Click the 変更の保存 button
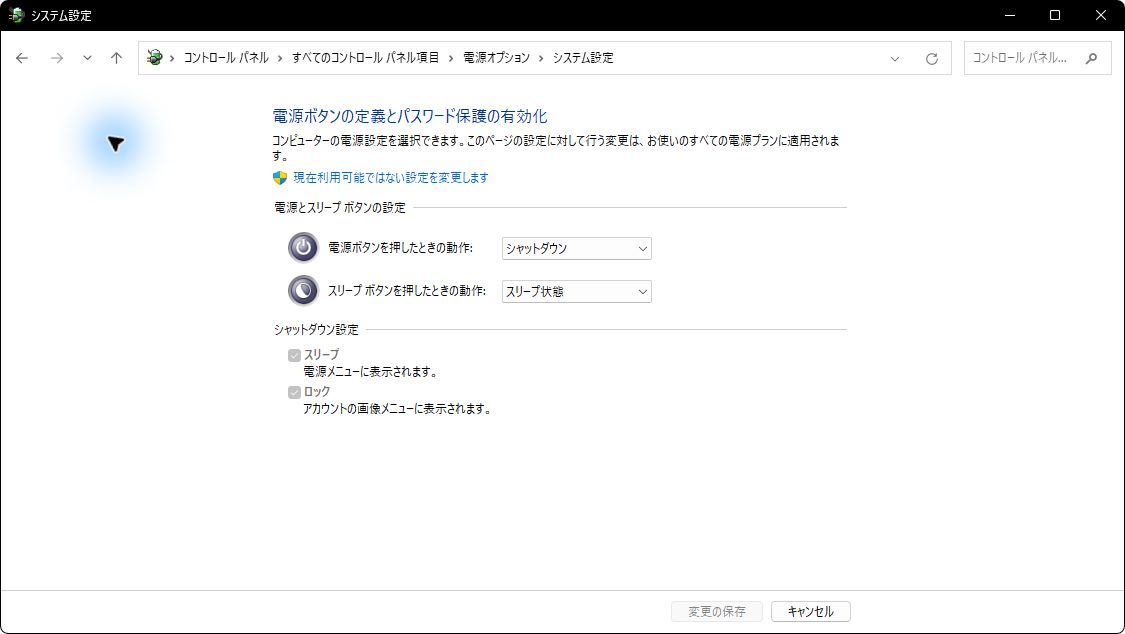1125x634 pixels. pos(716,611)
